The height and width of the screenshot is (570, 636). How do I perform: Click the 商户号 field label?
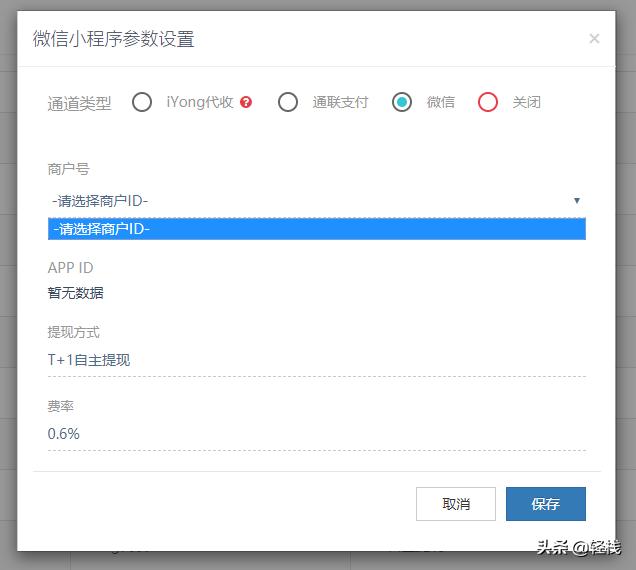[68, 169]
